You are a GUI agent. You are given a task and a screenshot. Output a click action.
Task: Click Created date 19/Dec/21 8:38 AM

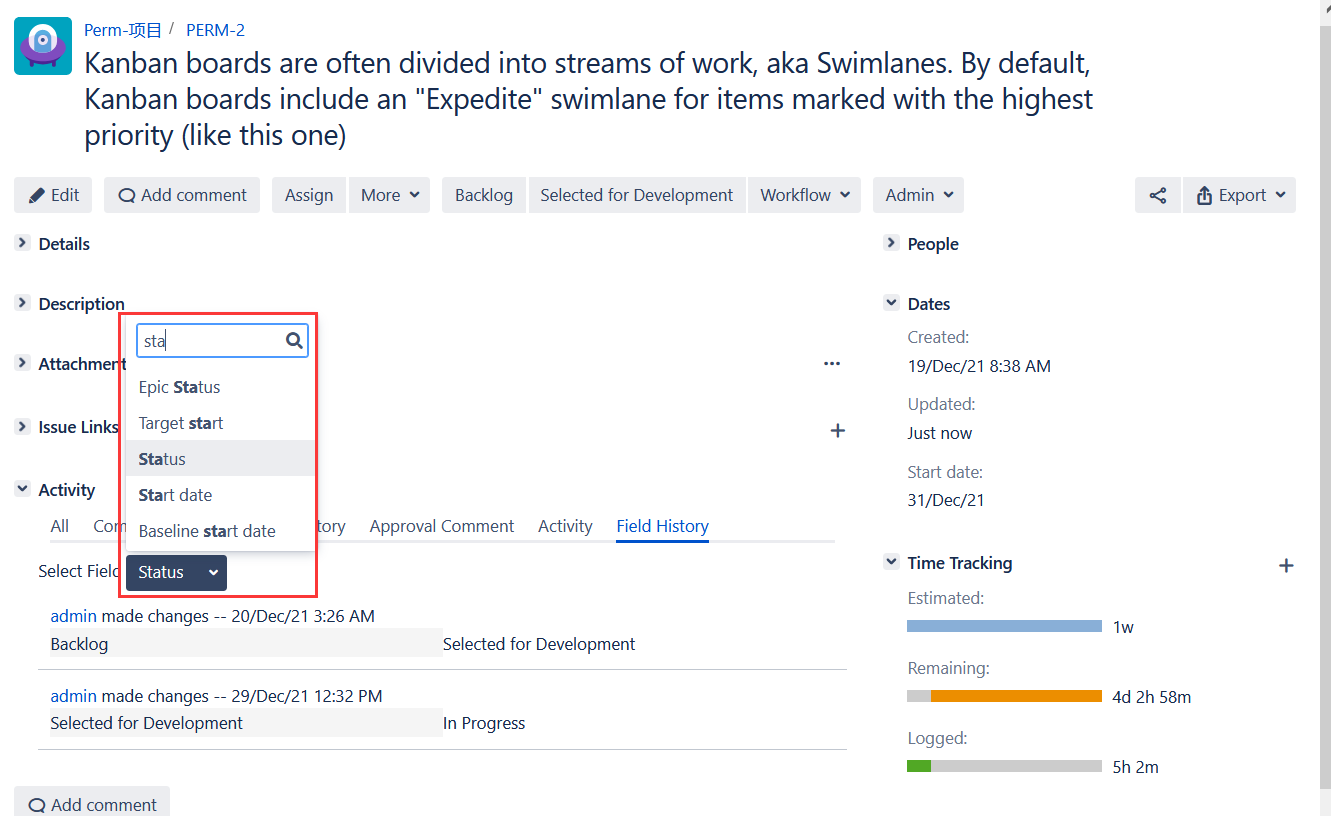click(x=979, y=366)
